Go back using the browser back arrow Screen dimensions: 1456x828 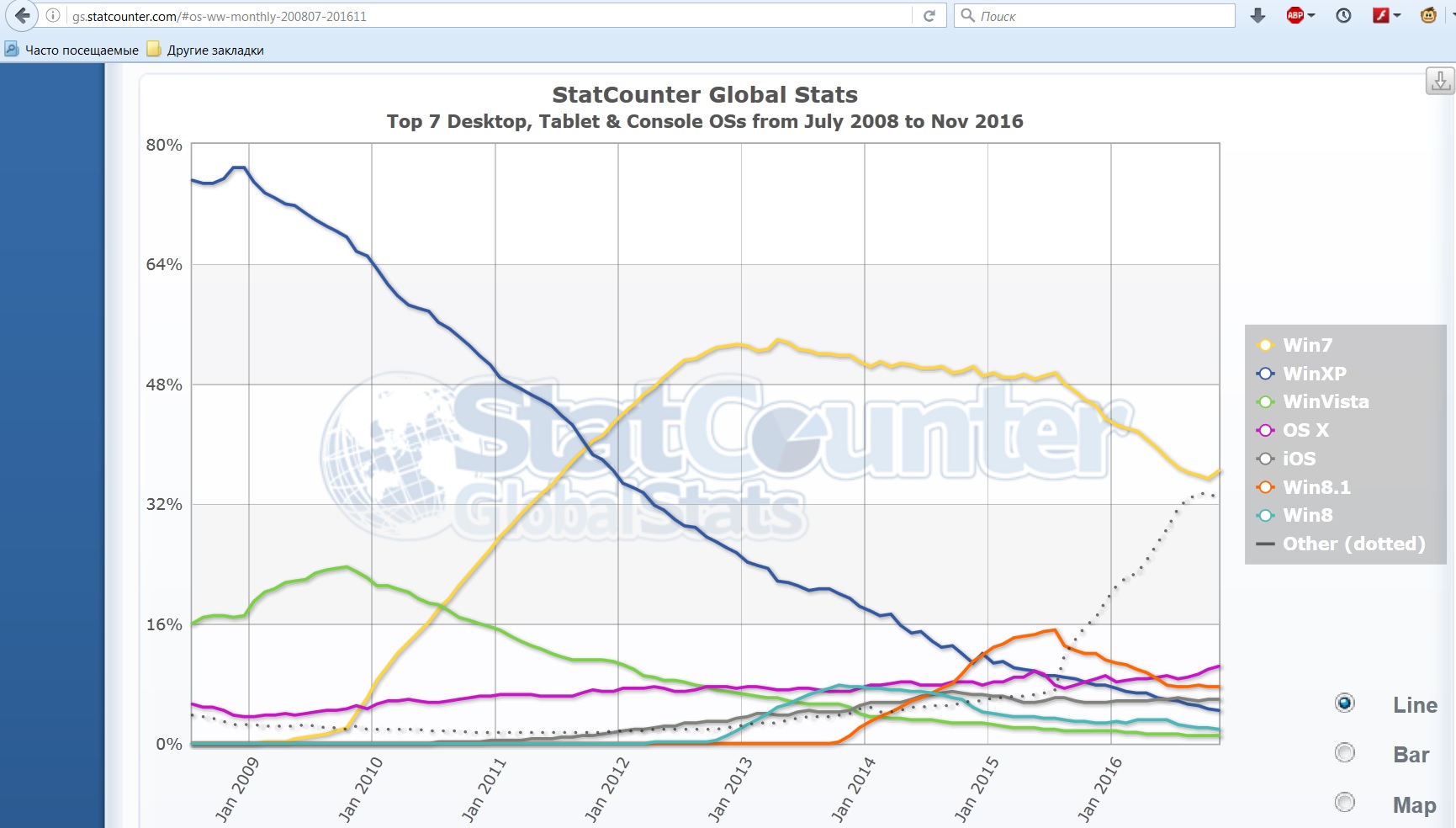click(x=22, y=15)
